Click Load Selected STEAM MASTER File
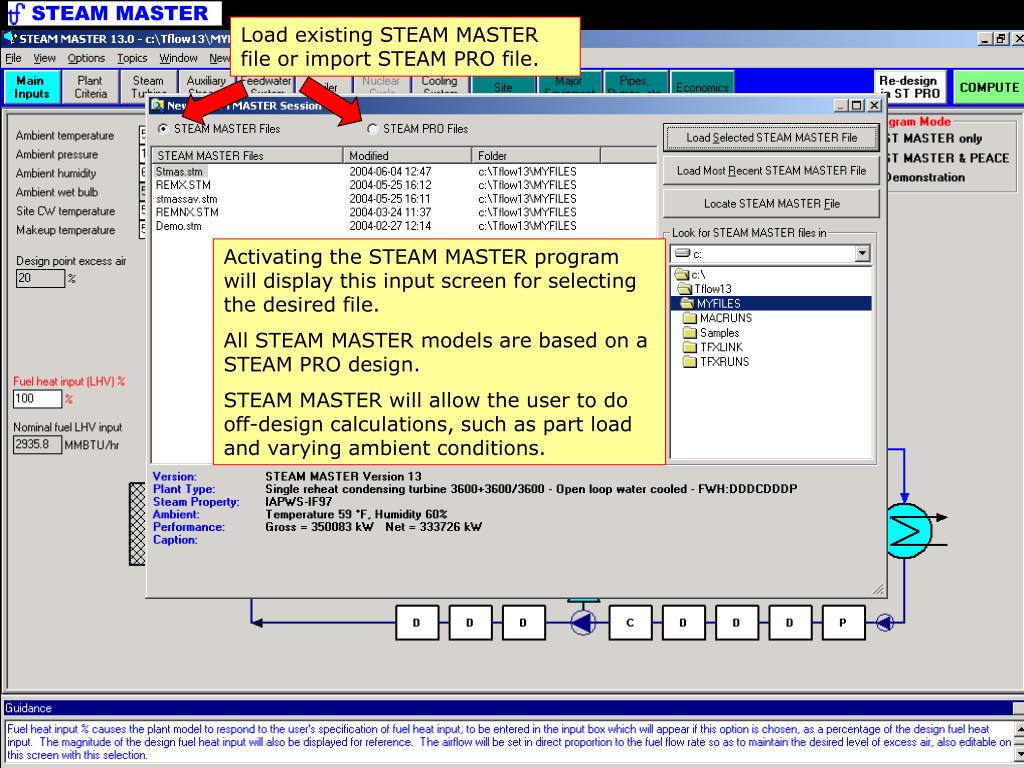 point(771,137)
